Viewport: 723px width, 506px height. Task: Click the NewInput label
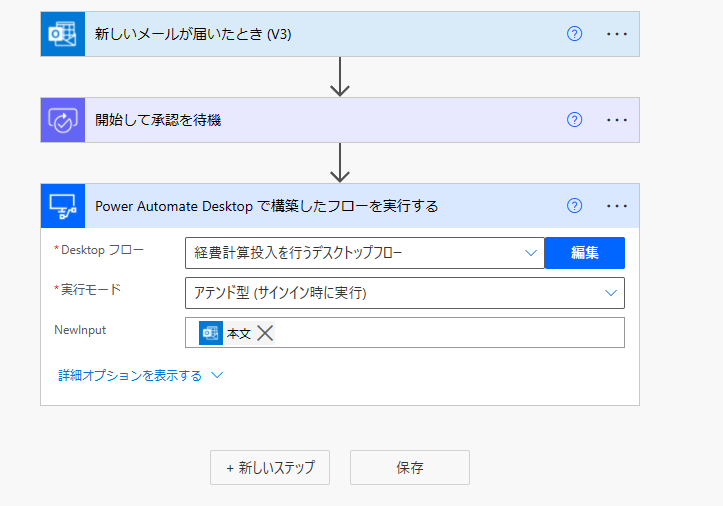coord(80,330)
